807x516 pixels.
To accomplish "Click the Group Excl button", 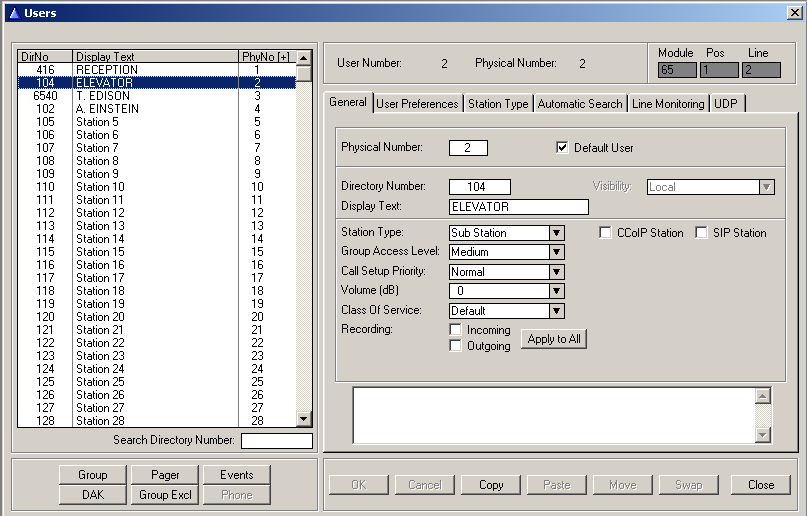I will coord(165,495).
